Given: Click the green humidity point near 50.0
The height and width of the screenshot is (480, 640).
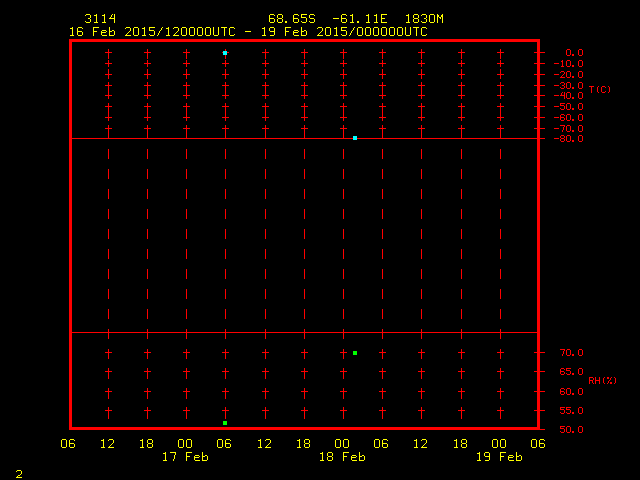Looking at the screenshot, I should (x=225, y=423).
